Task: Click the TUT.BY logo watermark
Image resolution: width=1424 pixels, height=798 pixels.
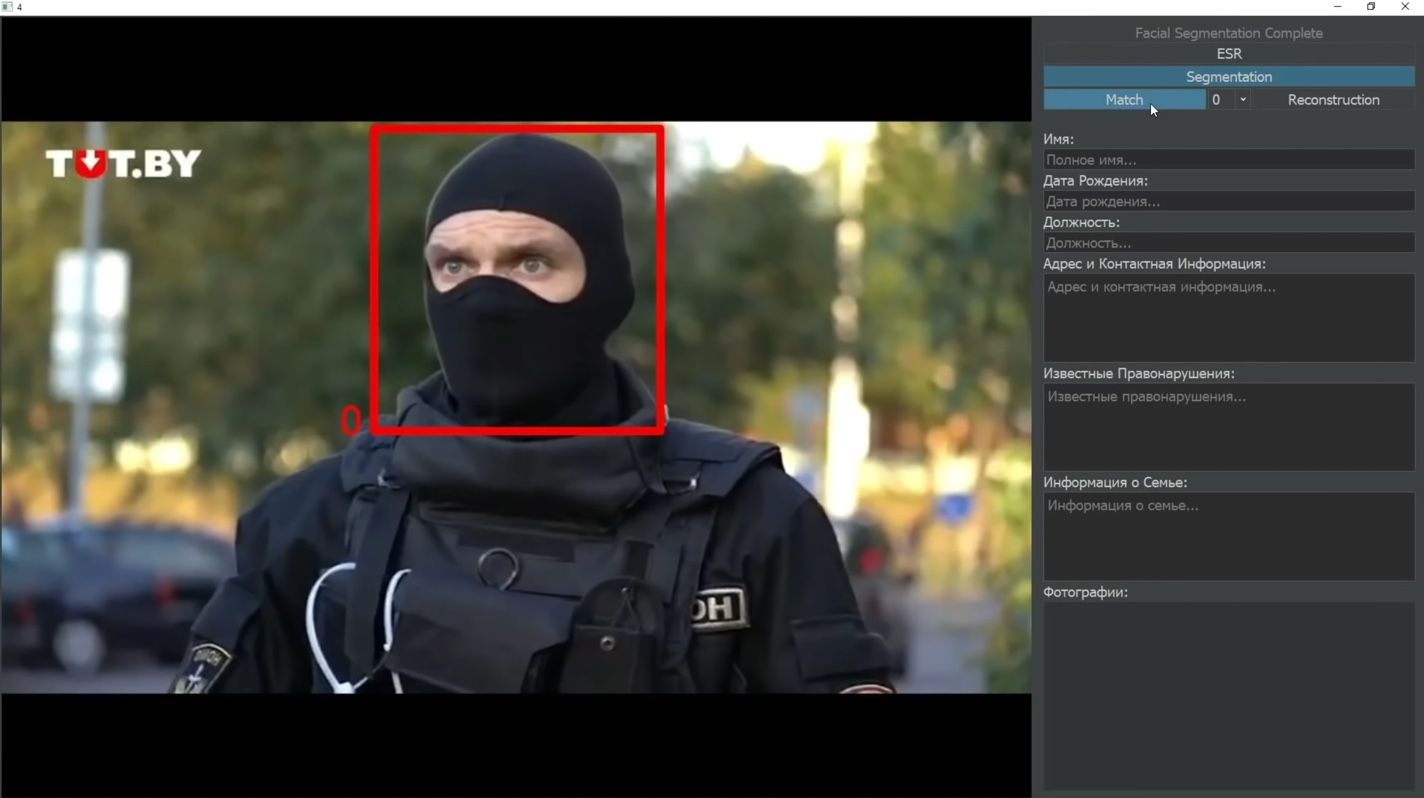Action: click(123, 164)
